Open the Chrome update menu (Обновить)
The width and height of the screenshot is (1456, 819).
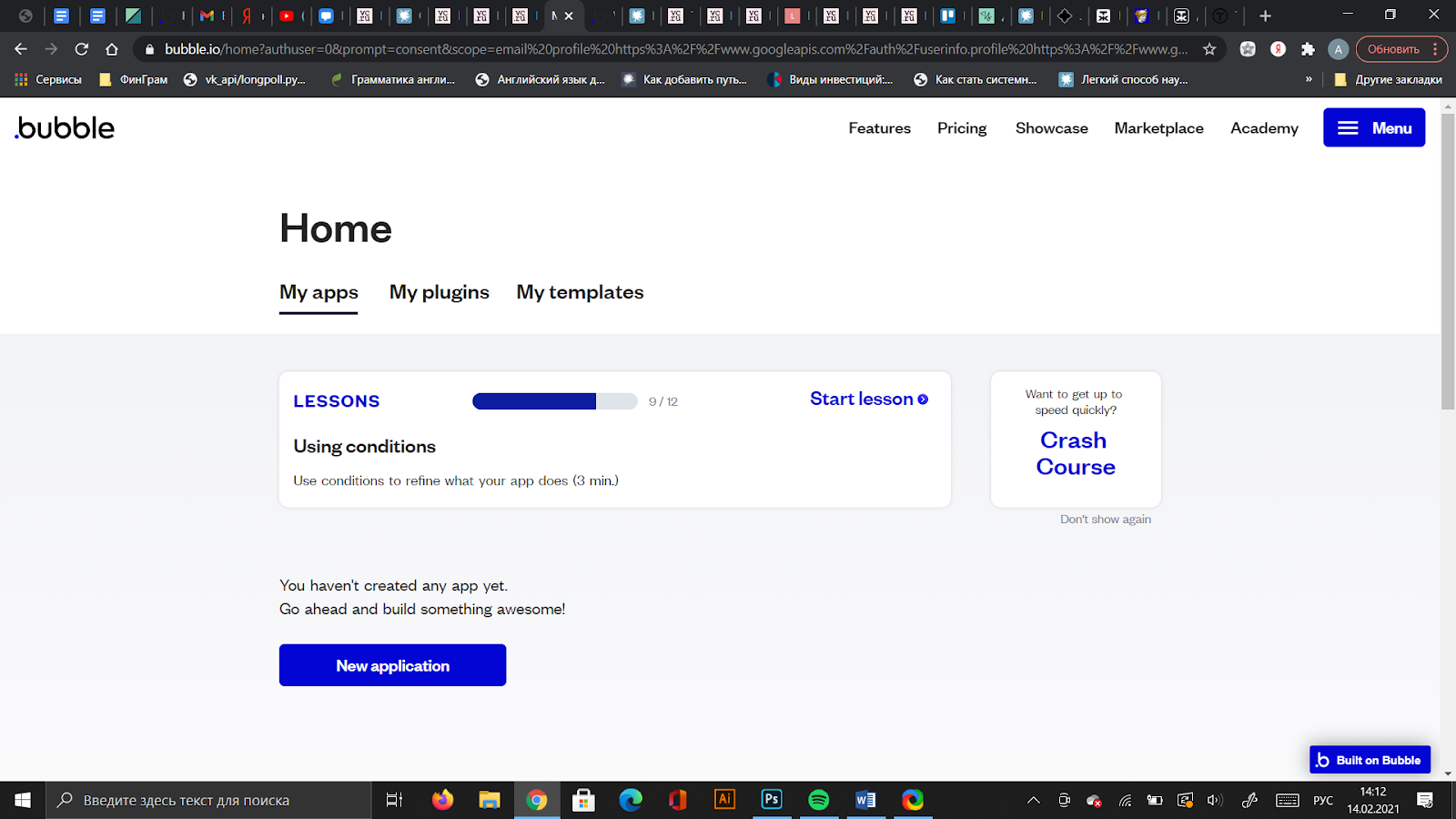click(x=1401, y=49)
